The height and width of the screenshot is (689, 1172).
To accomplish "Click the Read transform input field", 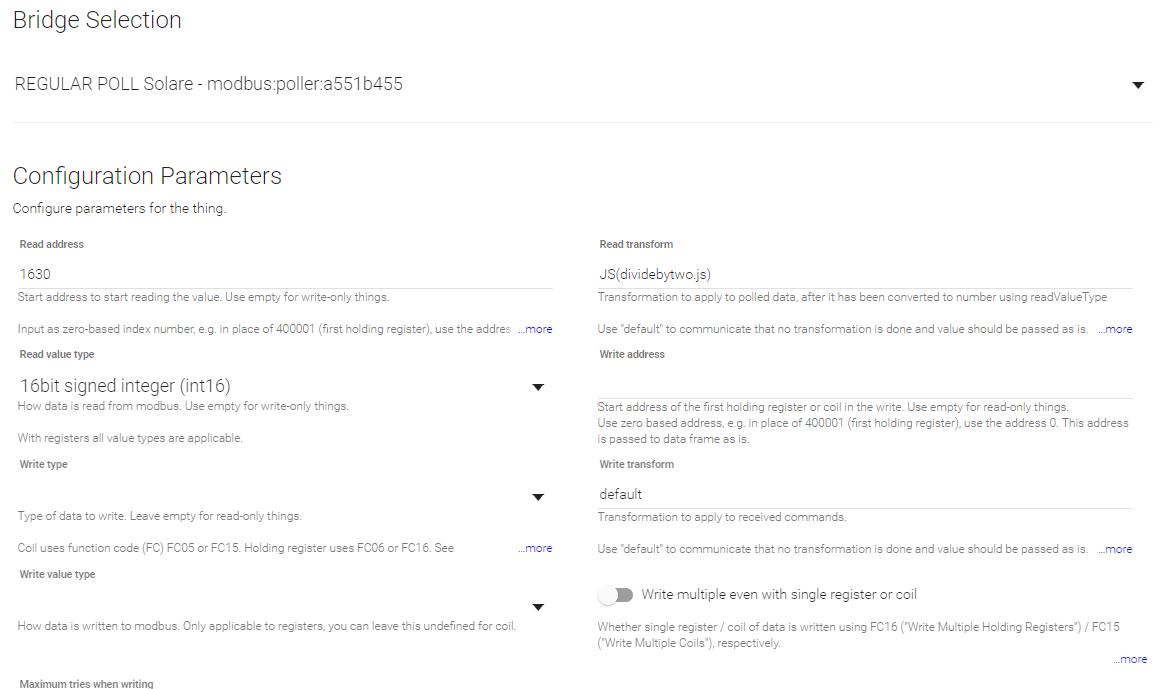I will coord(865,274).
